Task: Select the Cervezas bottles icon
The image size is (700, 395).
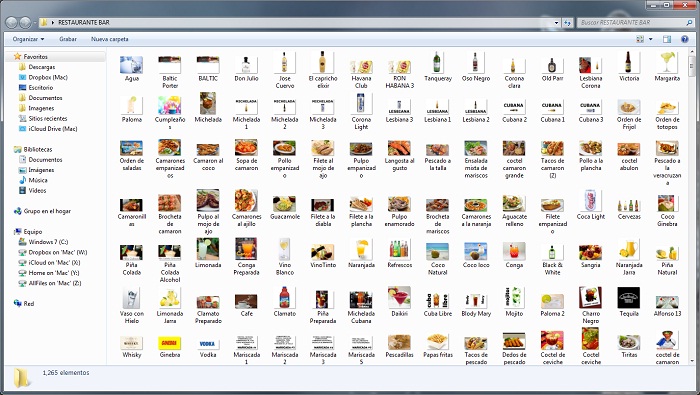Action: click(x=629, y=206)
